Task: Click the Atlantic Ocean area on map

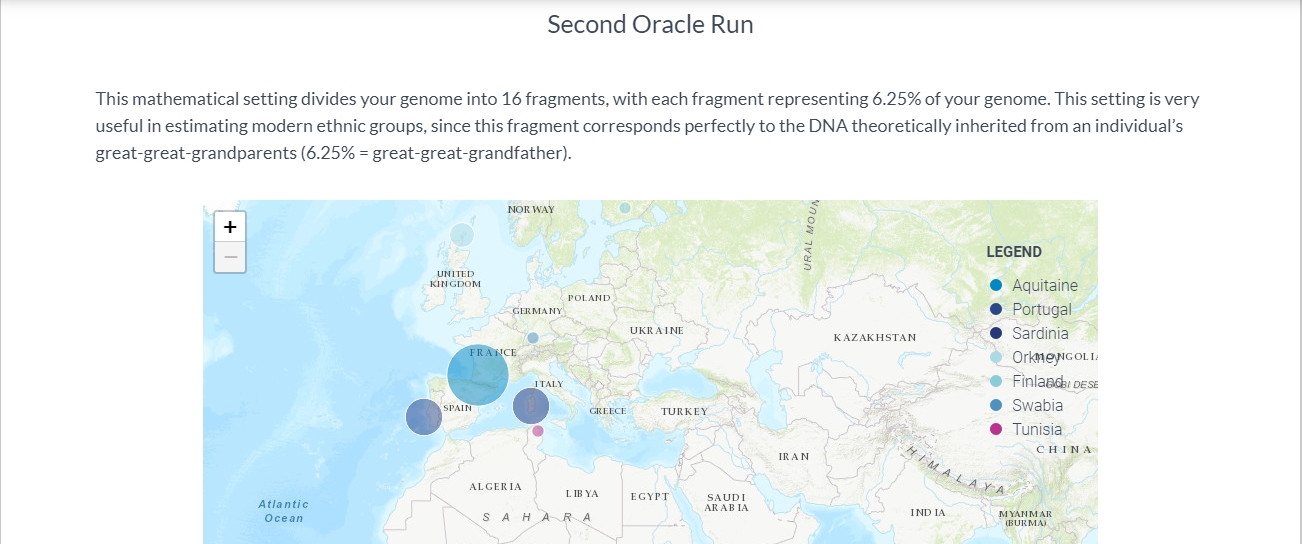Action: 284,511
